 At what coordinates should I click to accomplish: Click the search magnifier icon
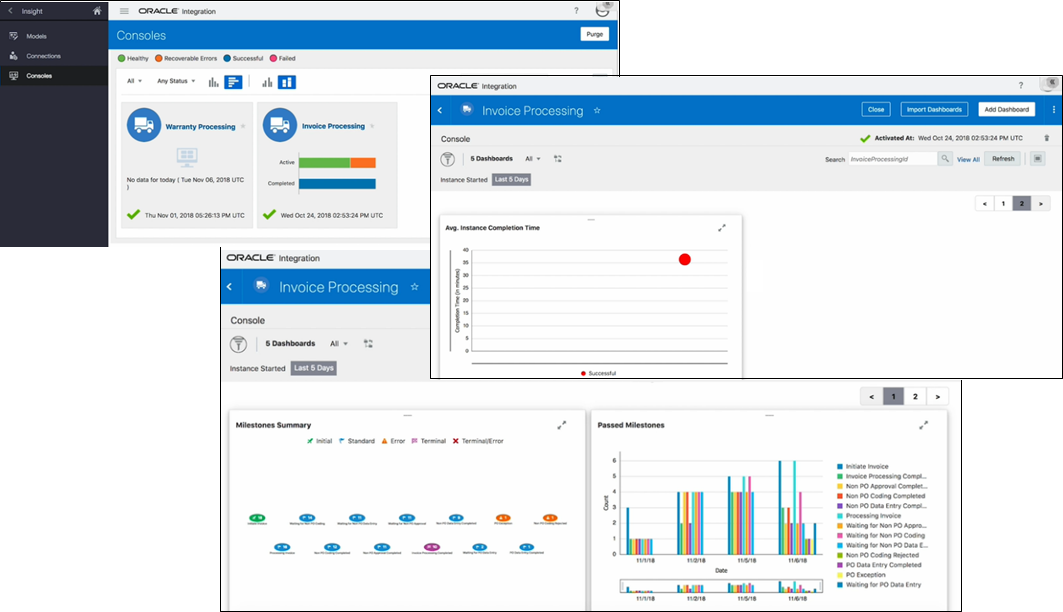[945, 159]
